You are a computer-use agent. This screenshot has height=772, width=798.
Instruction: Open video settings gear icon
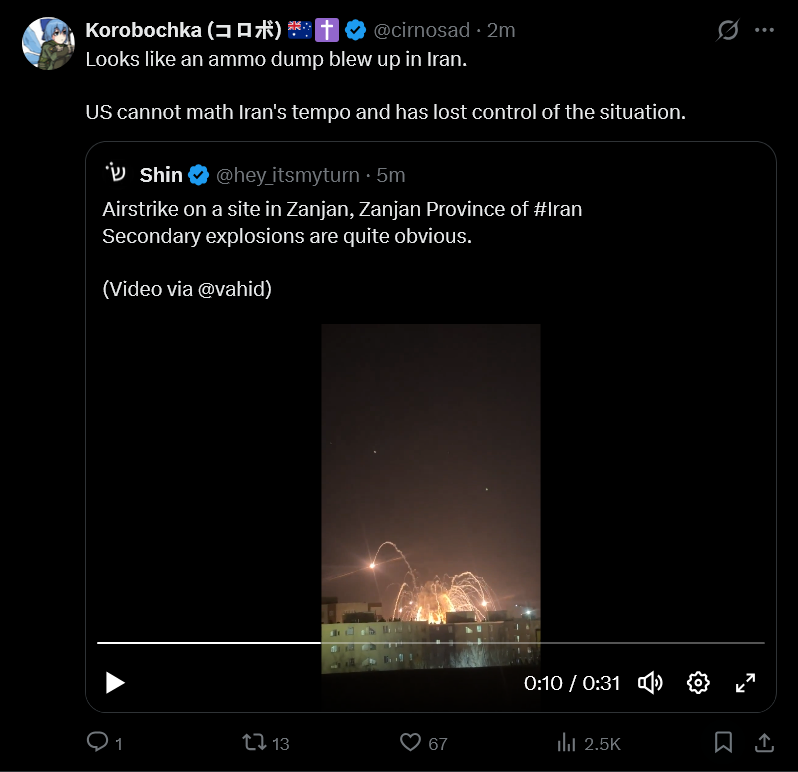click(x=698, y=683)
